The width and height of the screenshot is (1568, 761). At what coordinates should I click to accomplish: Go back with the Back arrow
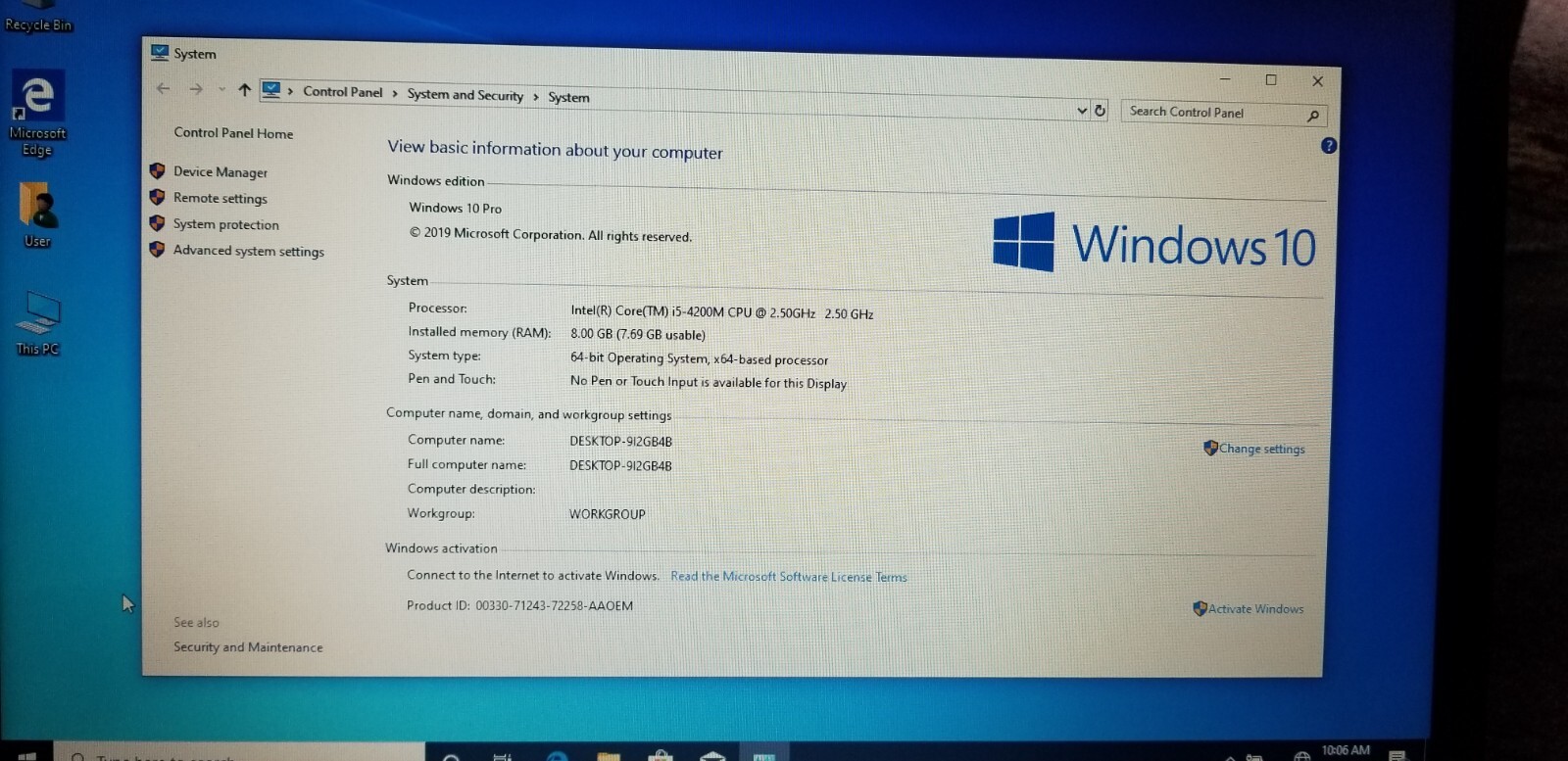[x=164, y=88]
